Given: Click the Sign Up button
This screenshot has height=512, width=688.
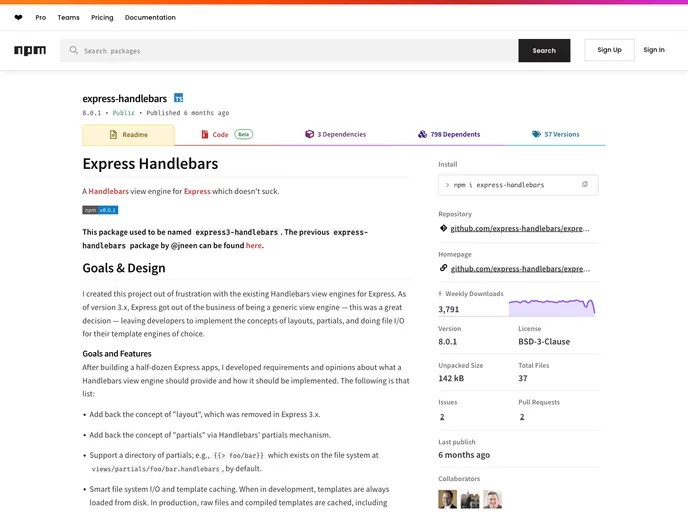Looking at the screenshot, I should 609,50.
